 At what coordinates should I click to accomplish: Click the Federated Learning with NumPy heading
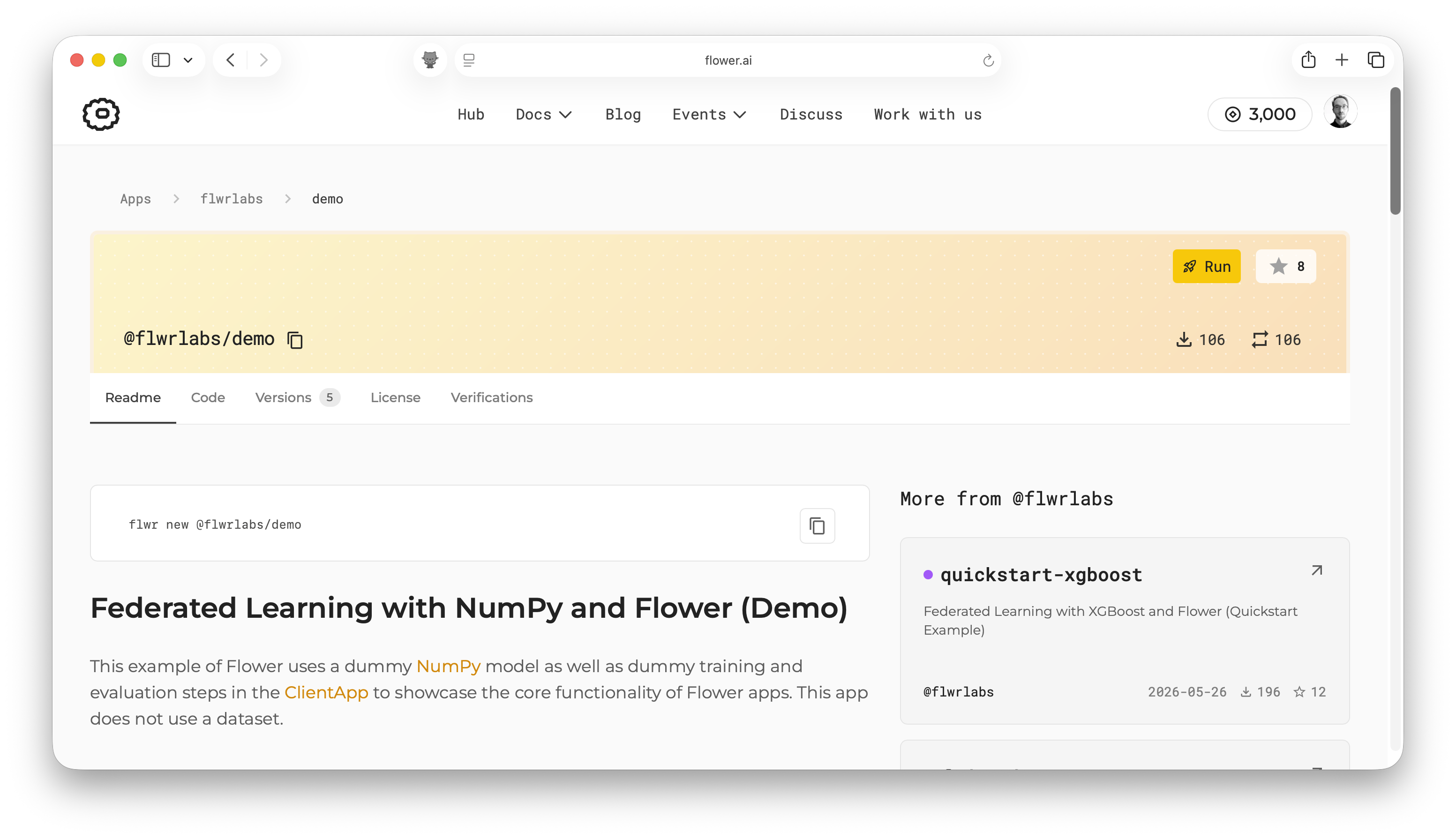[x=468, y=608]
